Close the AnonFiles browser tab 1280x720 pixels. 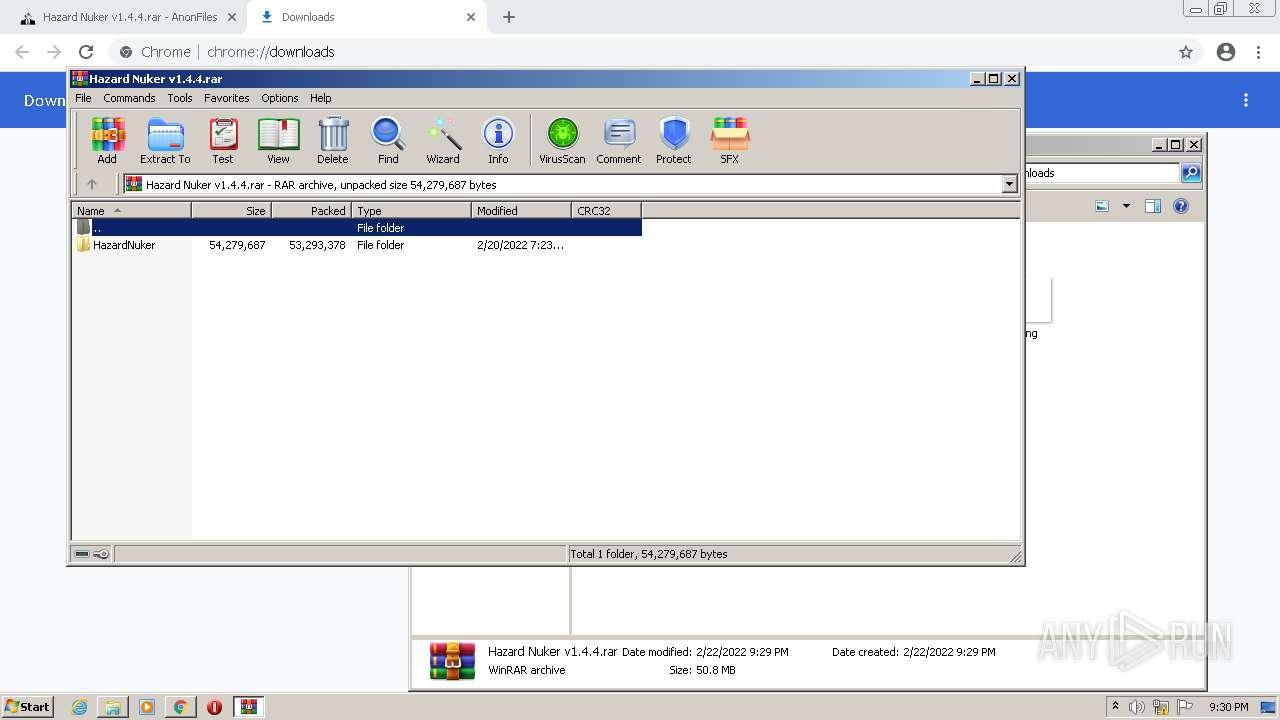pos(231,17)
